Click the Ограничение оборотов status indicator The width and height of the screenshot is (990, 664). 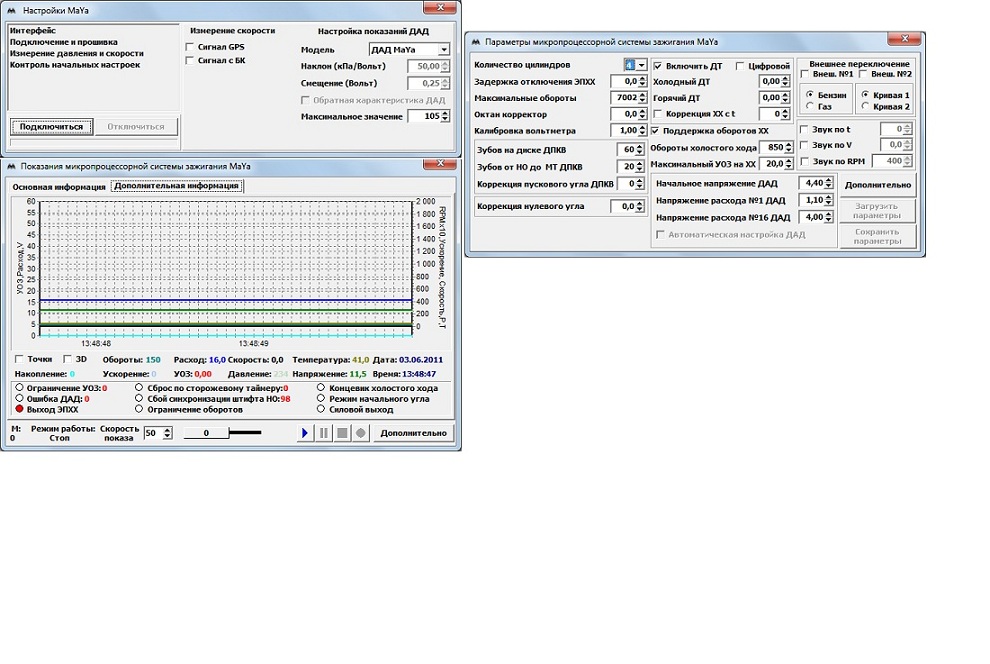click(138, 410)
